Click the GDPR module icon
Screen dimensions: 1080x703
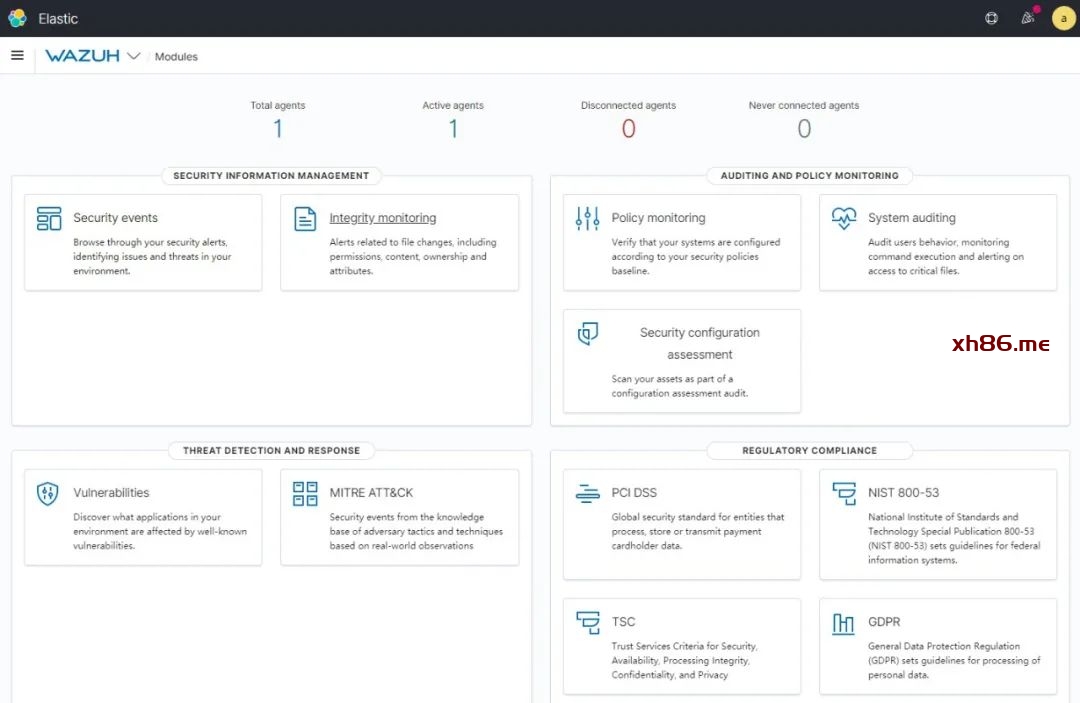[844, 623]
